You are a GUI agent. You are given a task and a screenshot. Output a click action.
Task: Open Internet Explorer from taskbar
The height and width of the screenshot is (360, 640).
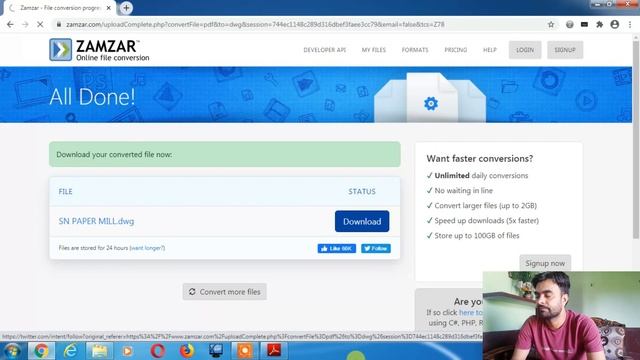point(70,351)
